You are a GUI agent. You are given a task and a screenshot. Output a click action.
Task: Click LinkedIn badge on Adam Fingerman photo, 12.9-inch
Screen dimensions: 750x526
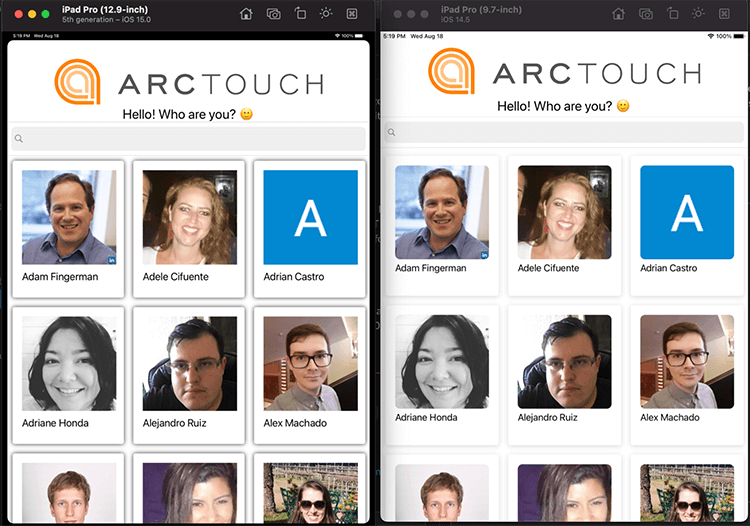click(112, 260)
